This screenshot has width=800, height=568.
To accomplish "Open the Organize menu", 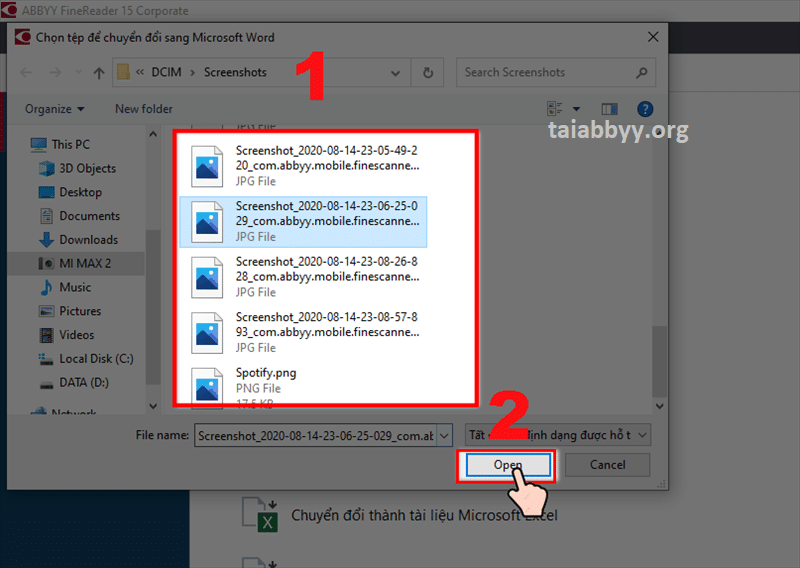I will click(55, 109).
